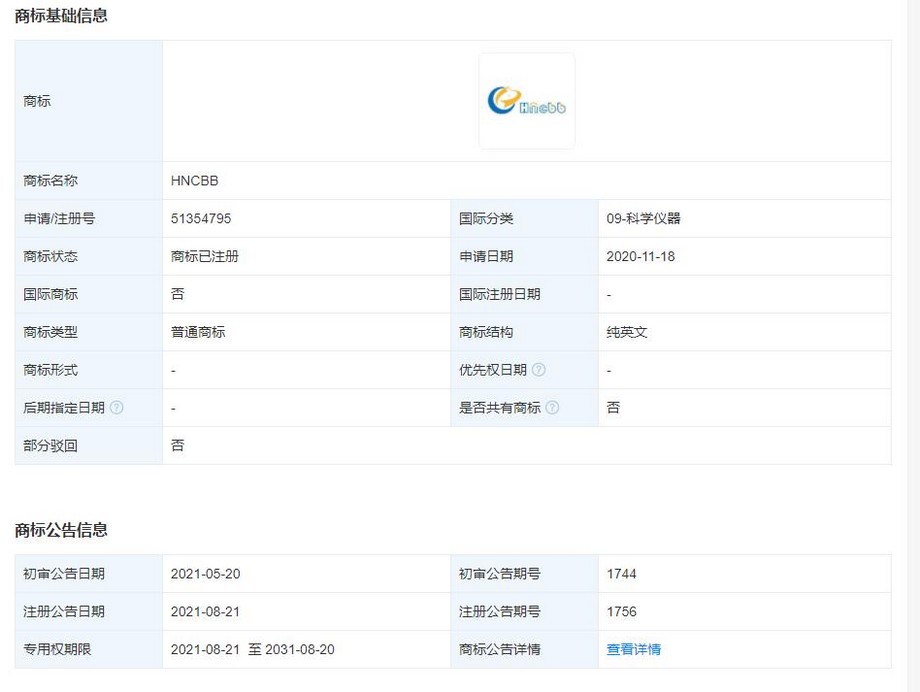Click the 纯英文 trademark structure value
920x692 pixels.
click(627, 332)
